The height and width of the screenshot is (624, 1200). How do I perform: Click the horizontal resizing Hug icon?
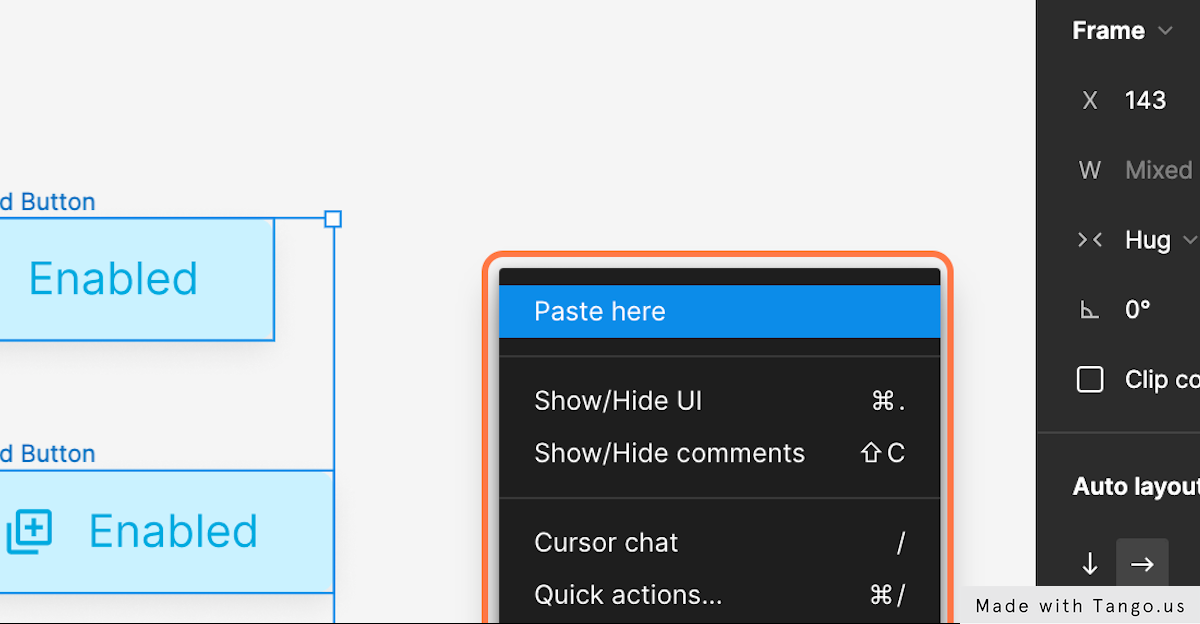(1090, 240)
